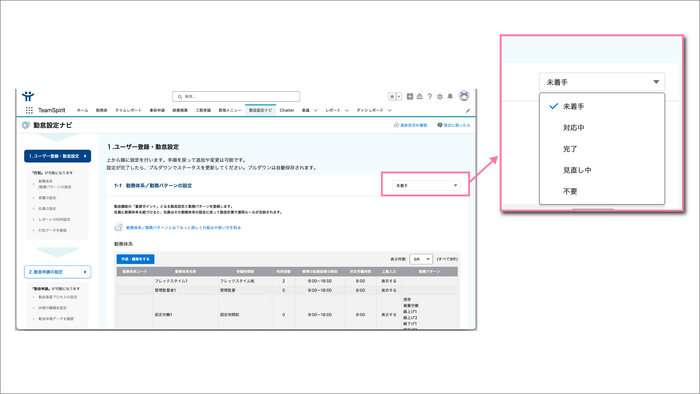Click the 未着手 combo box in the enlarged callout
The height and width of the screenshot is (394, 700).
pyautogui.click(x=602, y=82)
